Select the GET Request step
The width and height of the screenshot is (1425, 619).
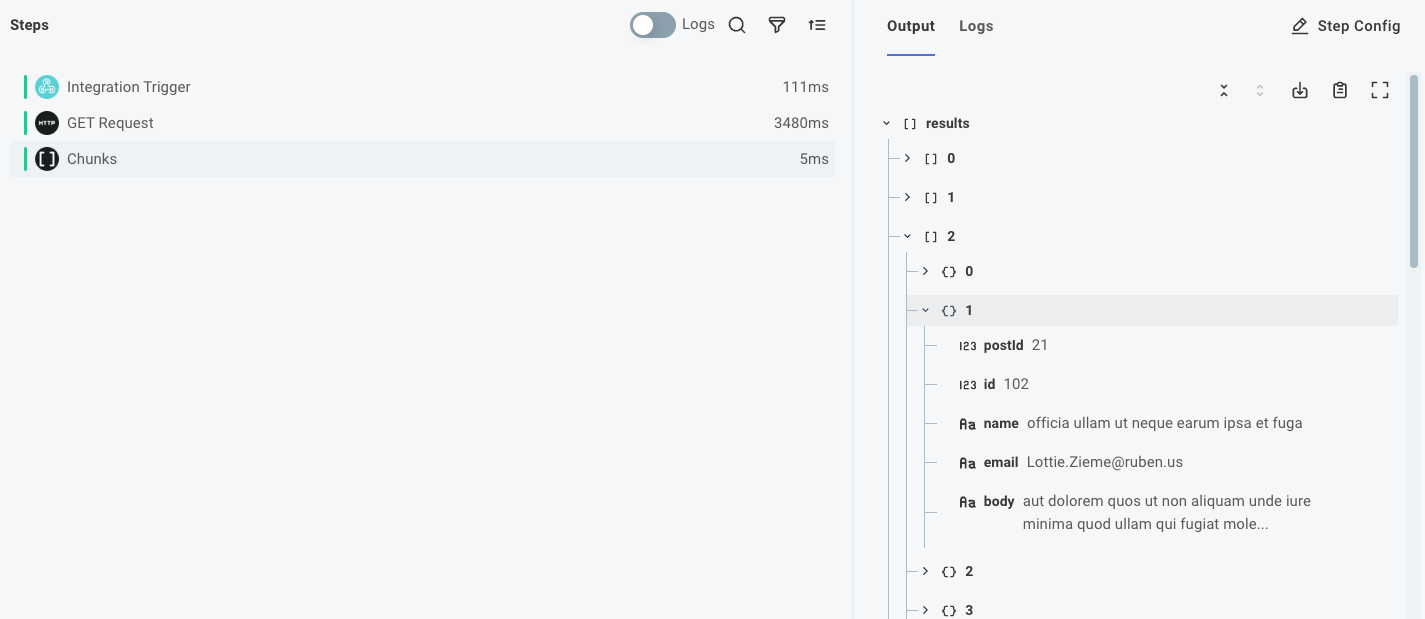tap(300, 122)
